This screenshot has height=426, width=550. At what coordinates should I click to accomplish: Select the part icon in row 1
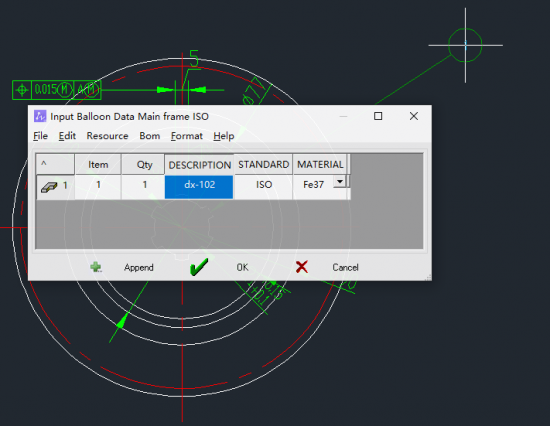49,187
